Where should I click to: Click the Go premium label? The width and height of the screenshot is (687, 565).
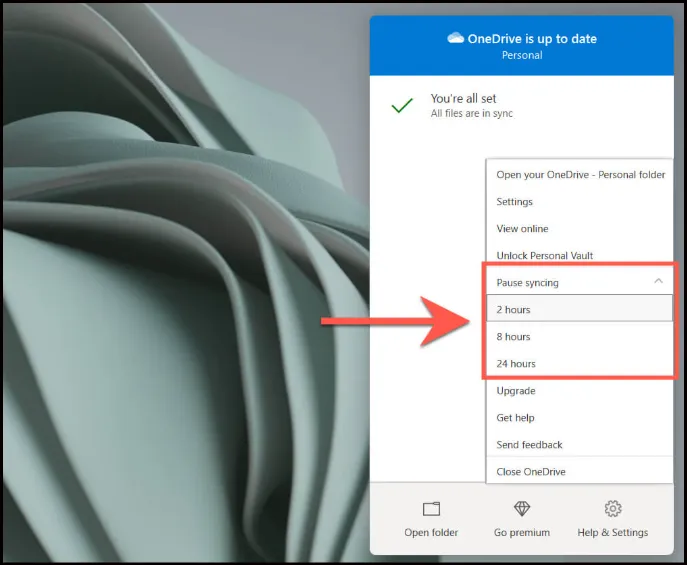pyautogui.click(x=522, y=533)
